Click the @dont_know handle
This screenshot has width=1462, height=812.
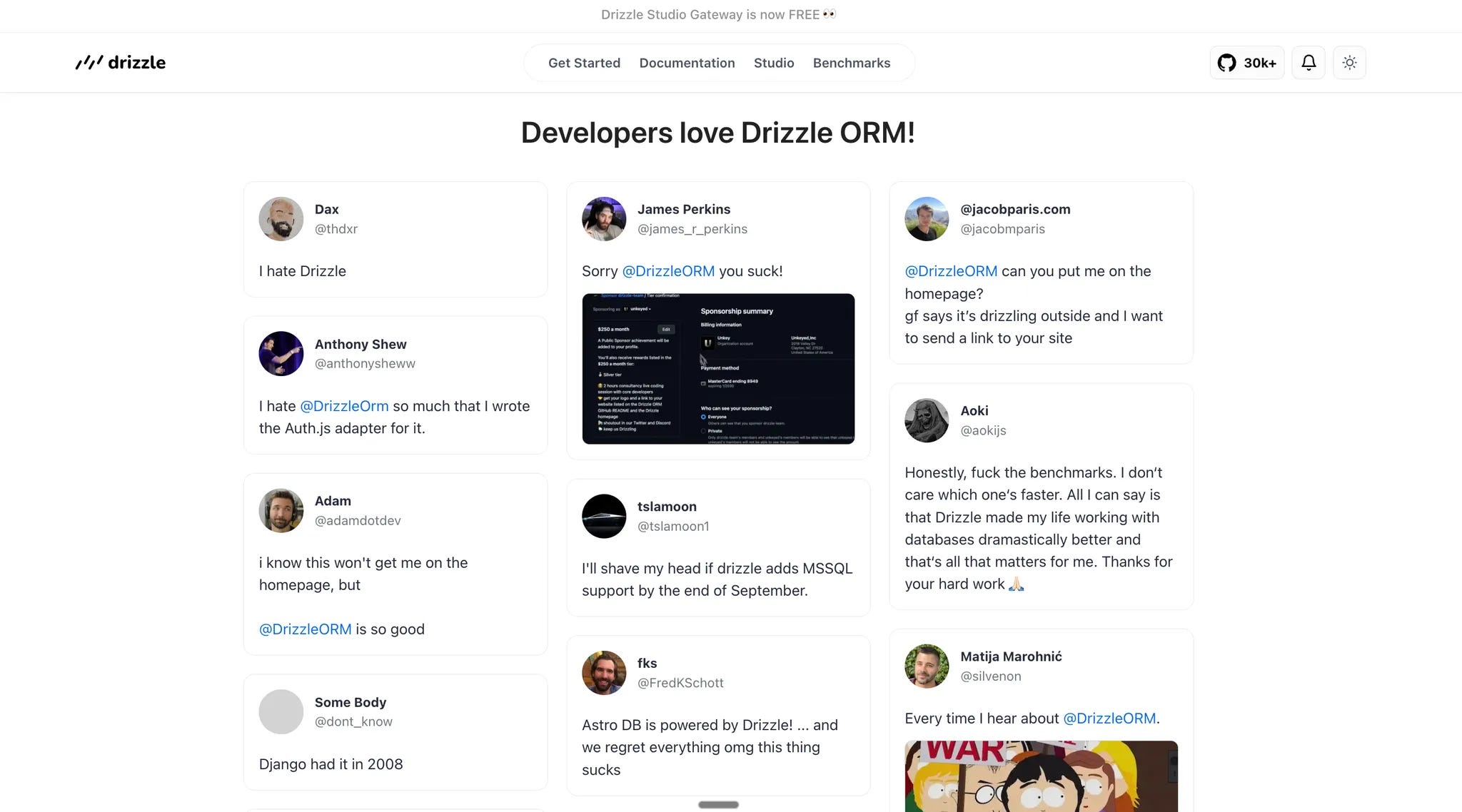tap(353, 722)
